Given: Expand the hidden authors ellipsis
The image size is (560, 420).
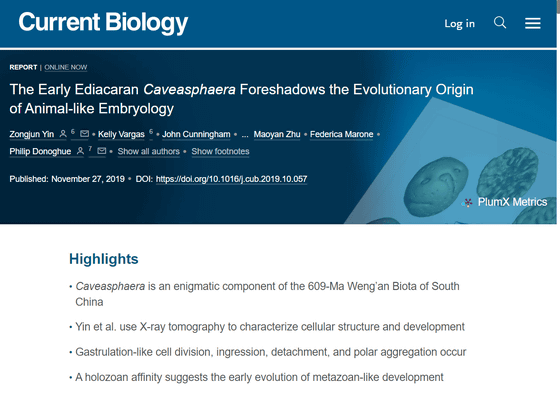Looking at the screenshot, I should point(245,135).
